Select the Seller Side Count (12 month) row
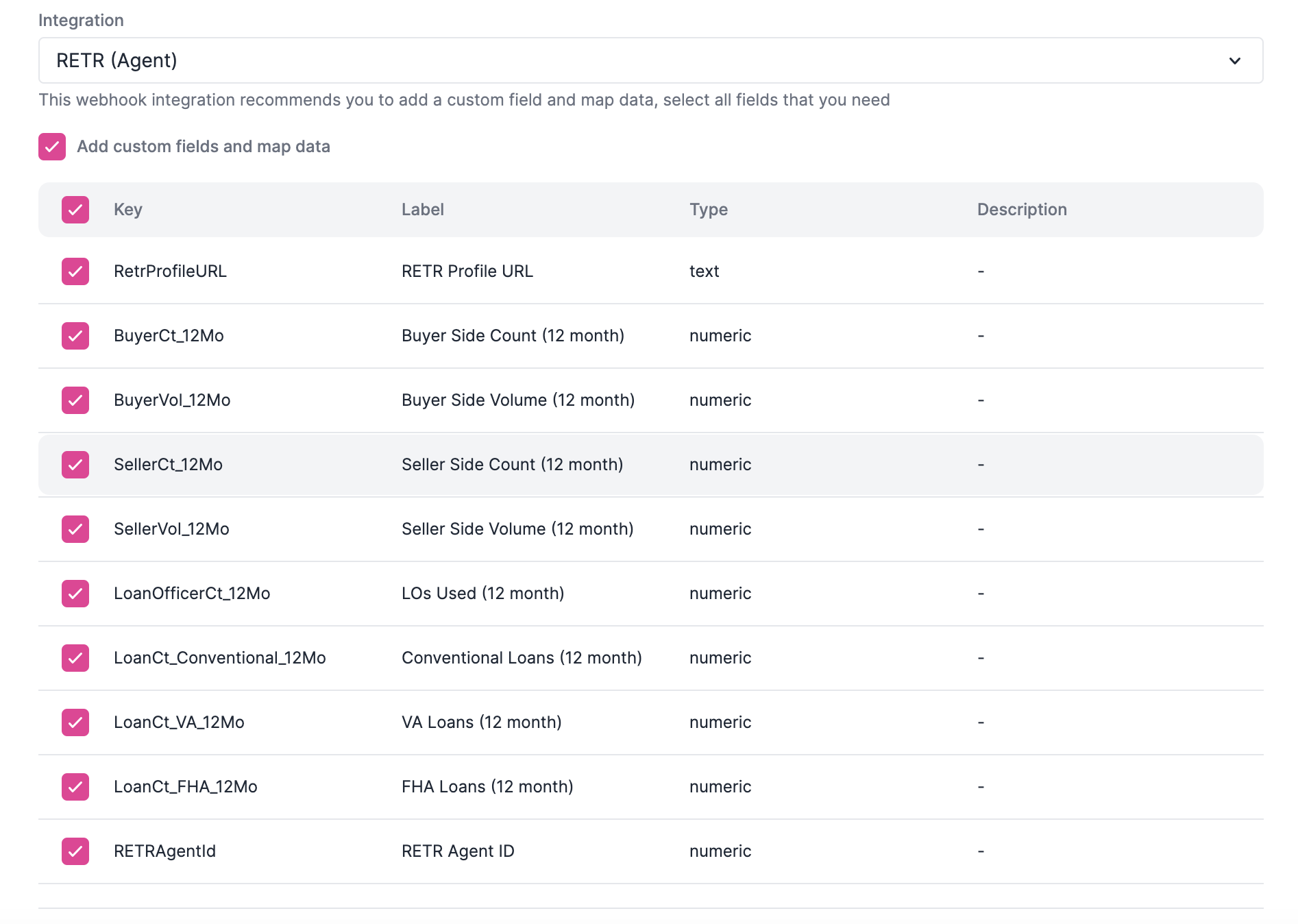The width and height of the screenshot is (1298, 924). pyautogui.click(x=513, y=465)
